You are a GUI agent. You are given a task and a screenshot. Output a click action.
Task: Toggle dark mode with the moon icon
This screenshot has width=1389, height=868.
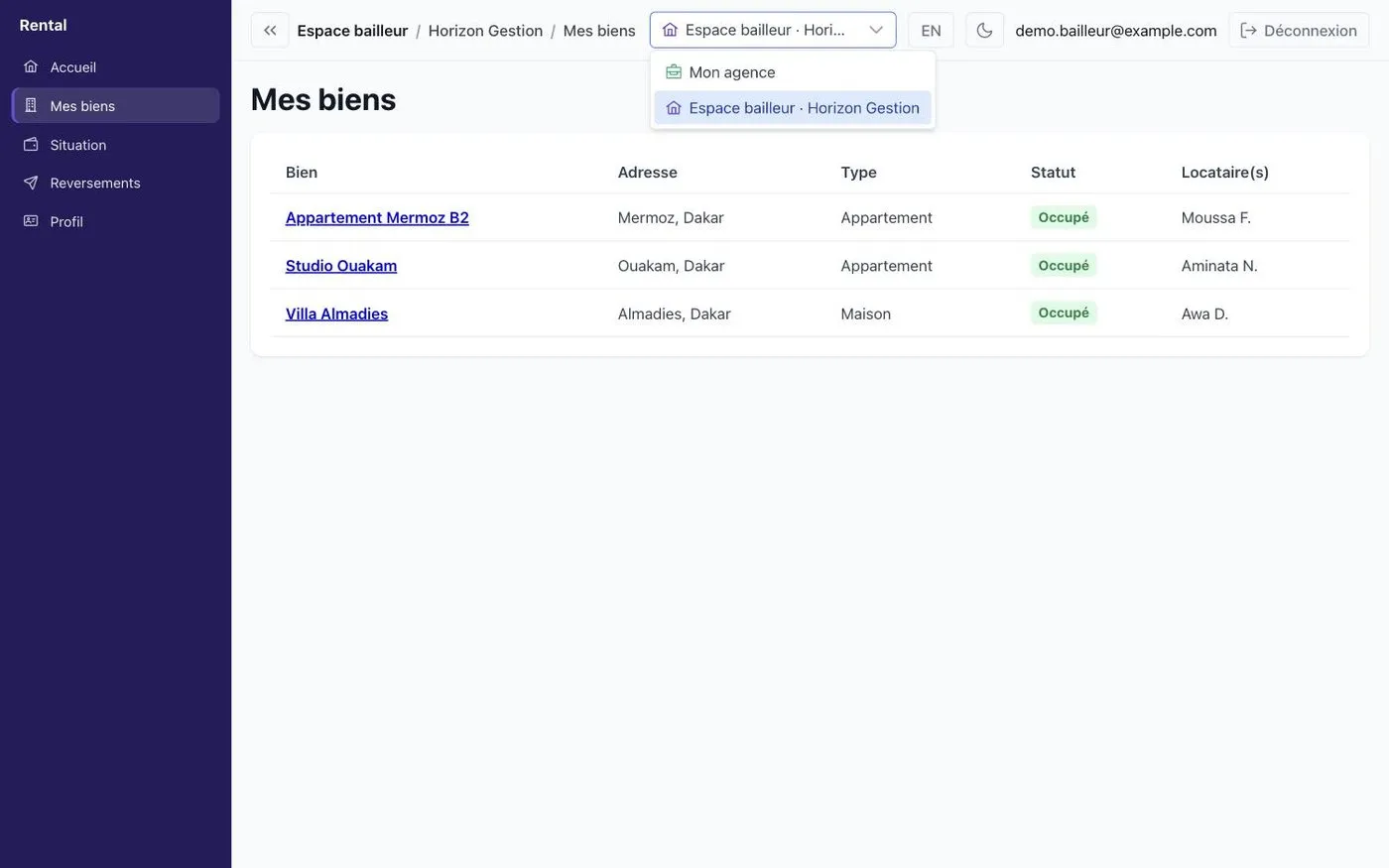tap(984, 30)
